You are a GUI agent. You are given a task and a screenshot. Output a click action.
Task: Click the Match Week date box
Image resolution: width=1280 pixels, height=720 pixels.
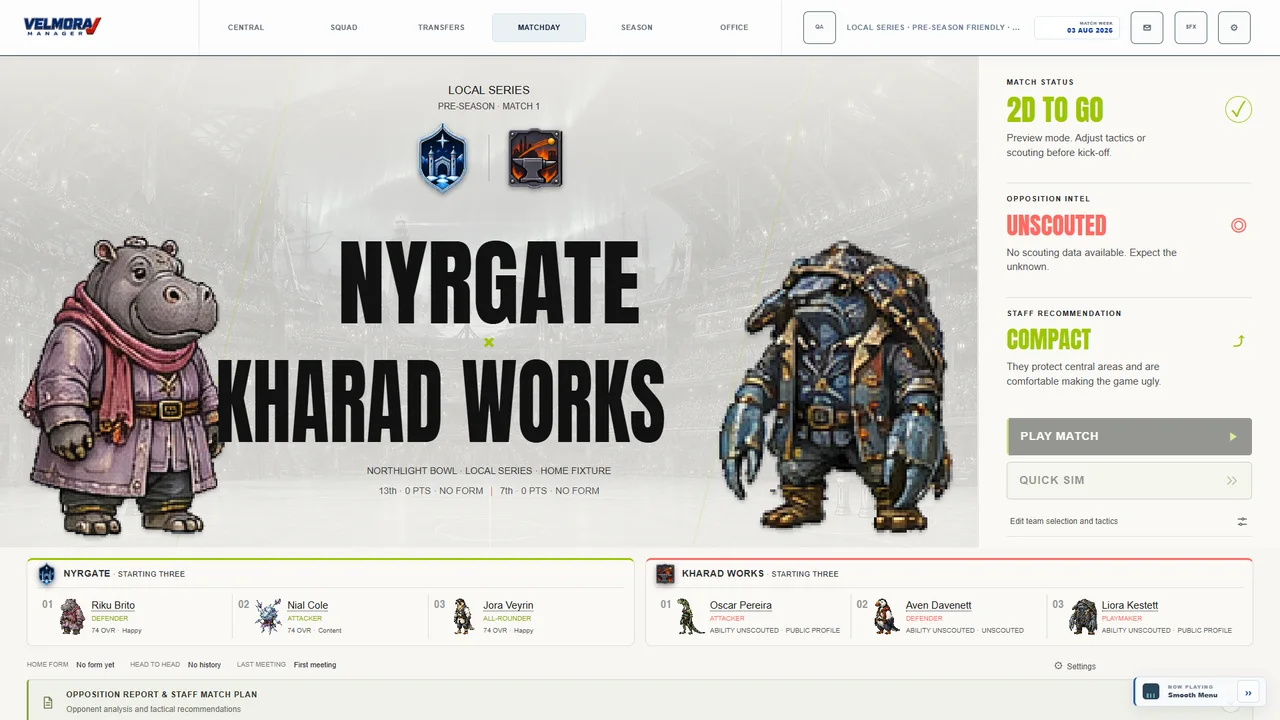tap(1077, 27)
